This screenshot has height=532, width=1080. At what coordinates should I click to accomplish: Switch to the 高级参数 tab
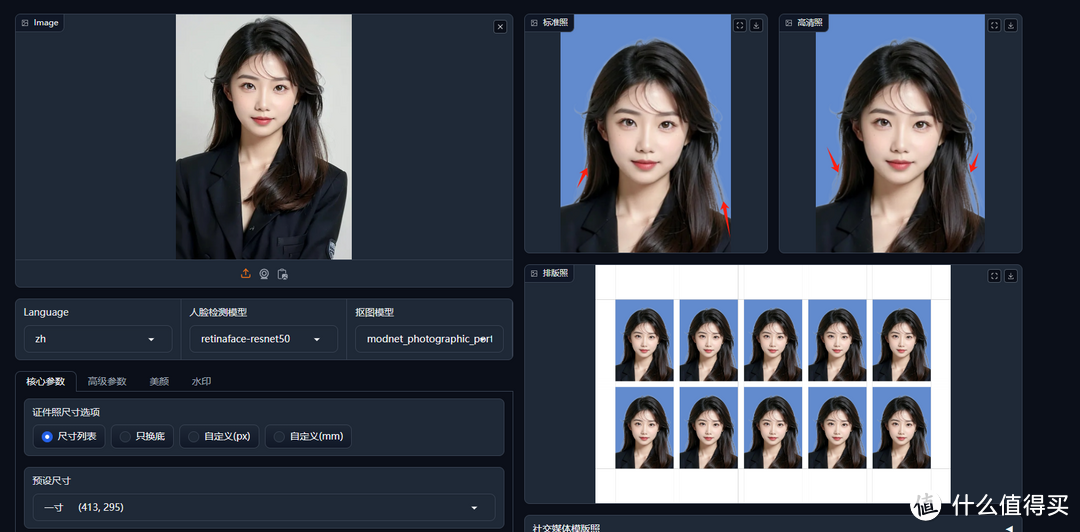coord(107,381)
